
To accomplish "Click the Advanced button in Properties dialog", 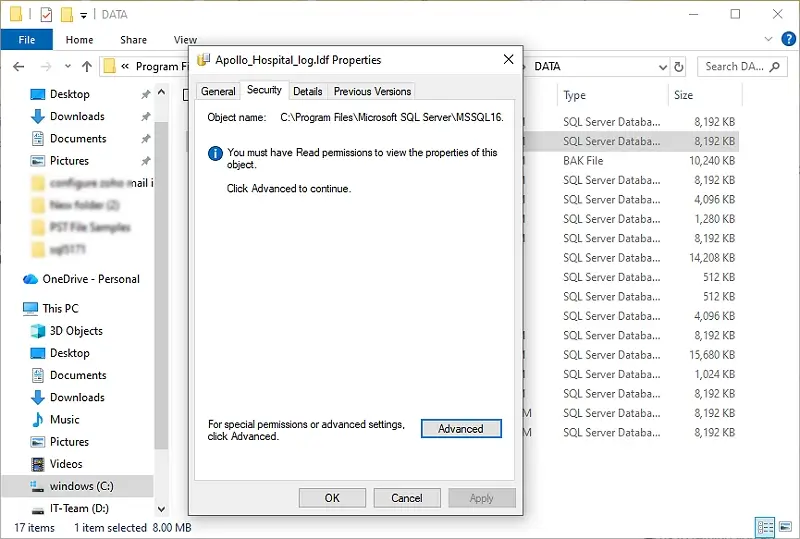I will (461, 428).
